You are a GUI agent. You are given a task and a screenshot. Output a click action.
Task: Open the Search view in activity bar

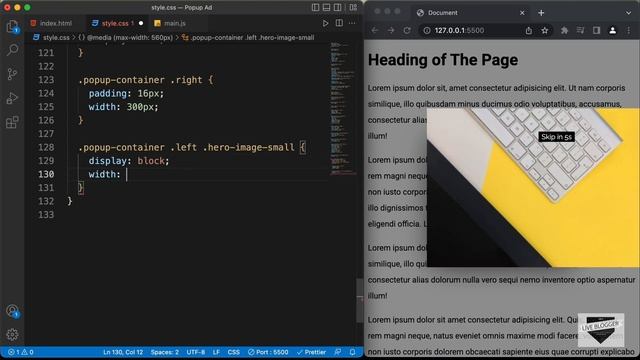coord(12,50)
